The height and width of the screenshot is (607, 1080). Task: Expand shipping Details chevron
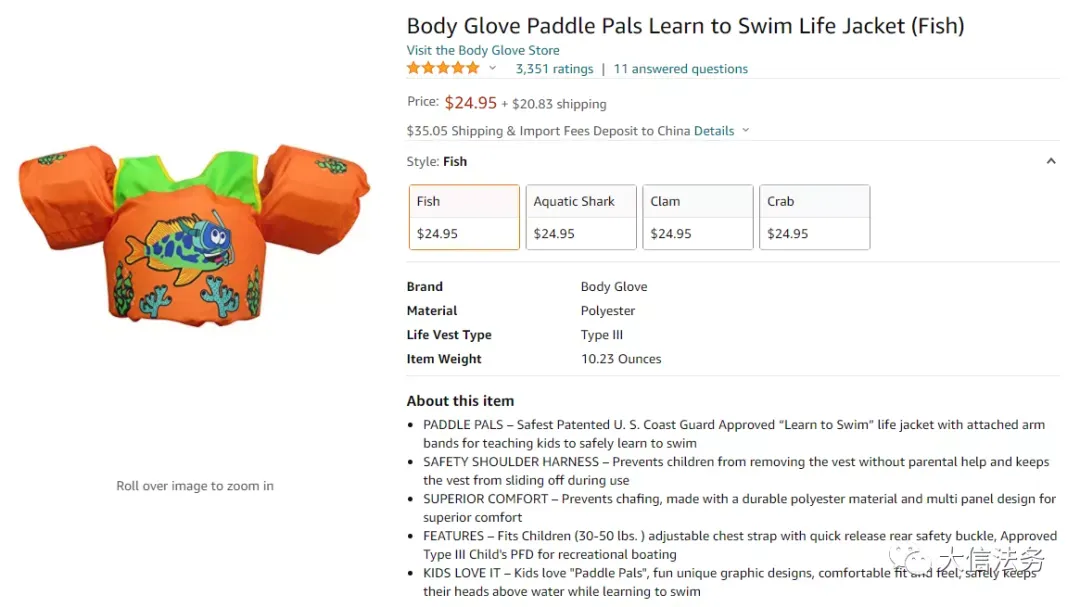(745, 130)
